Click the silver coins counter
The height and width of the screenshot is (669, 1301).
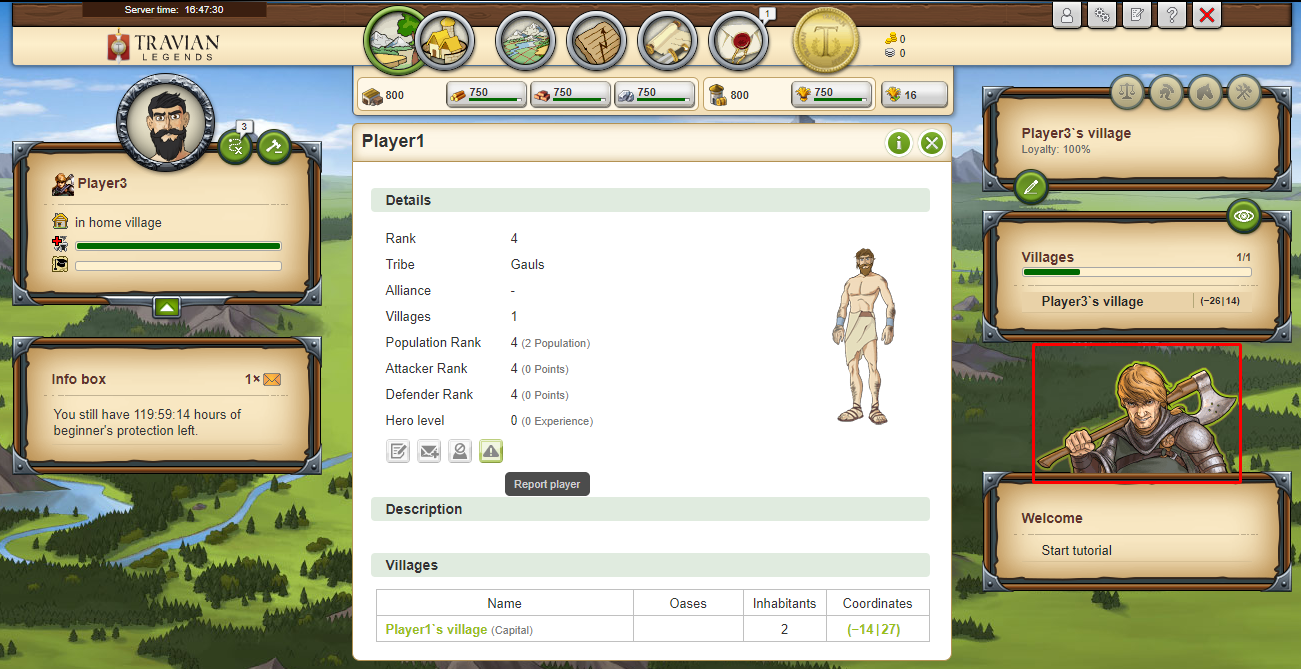coord(895,53)
